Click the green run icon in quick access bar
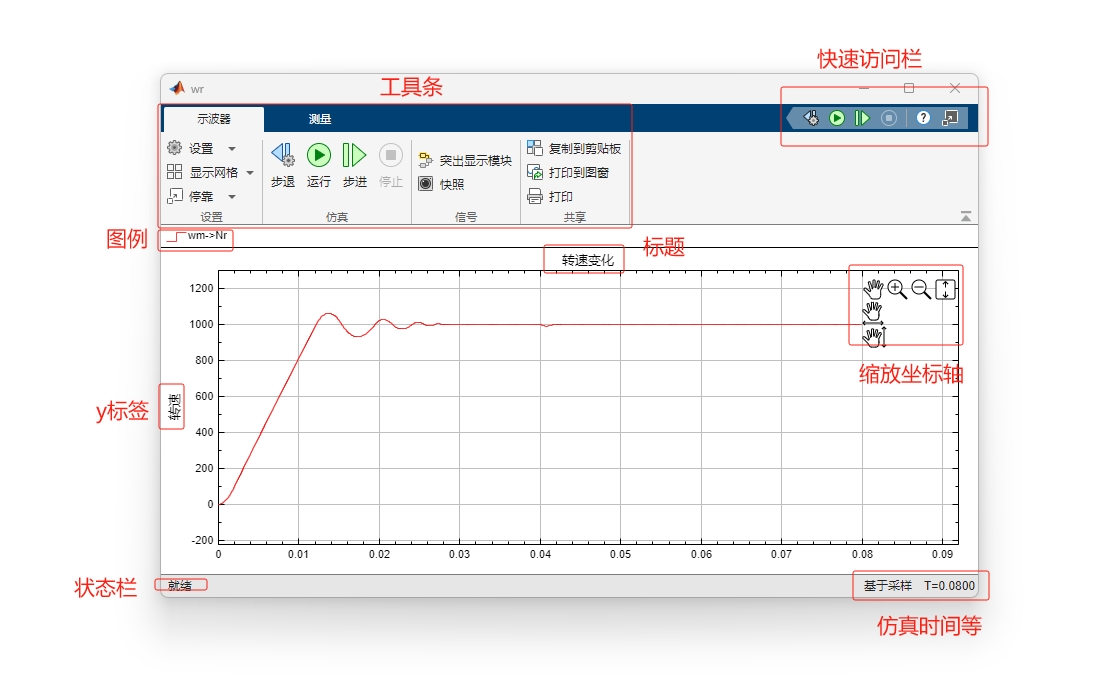This screenshot has width=1117, height=698. [837, 118]
